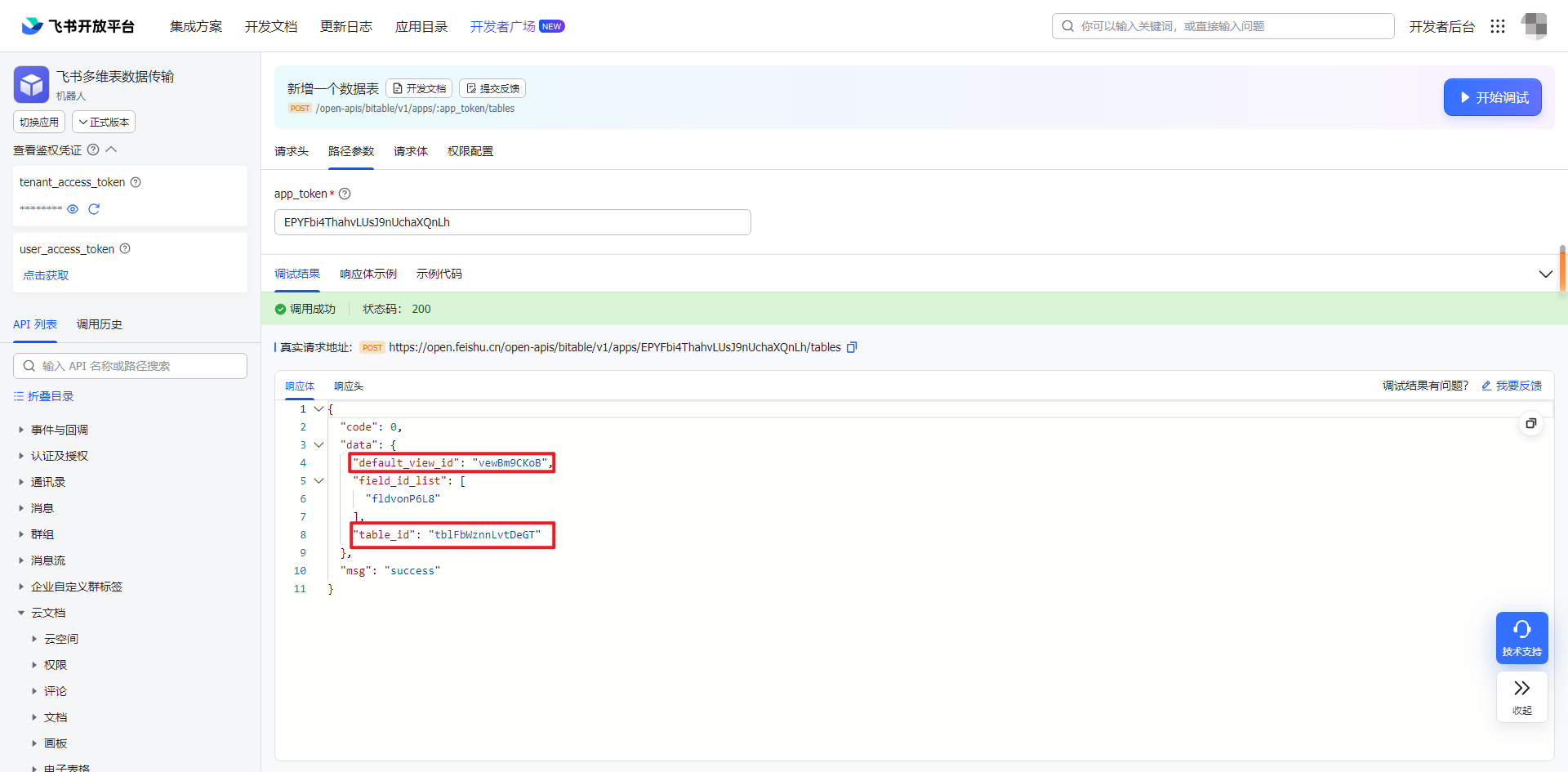1568x772 pixels.
Task: Show tenant_access_token help tooltip
Action: coord(136,182)
